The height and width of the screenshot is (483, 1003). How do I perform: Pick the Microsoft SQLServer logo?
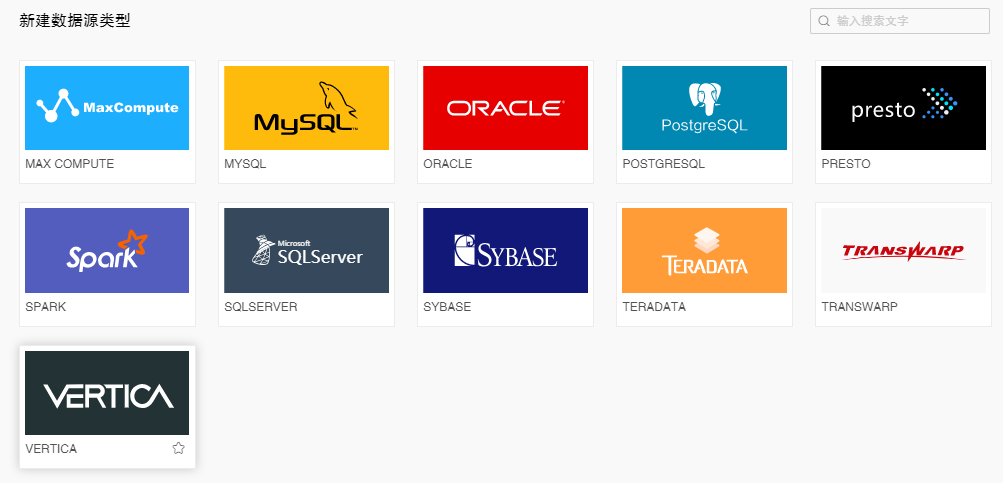(306, 250)
